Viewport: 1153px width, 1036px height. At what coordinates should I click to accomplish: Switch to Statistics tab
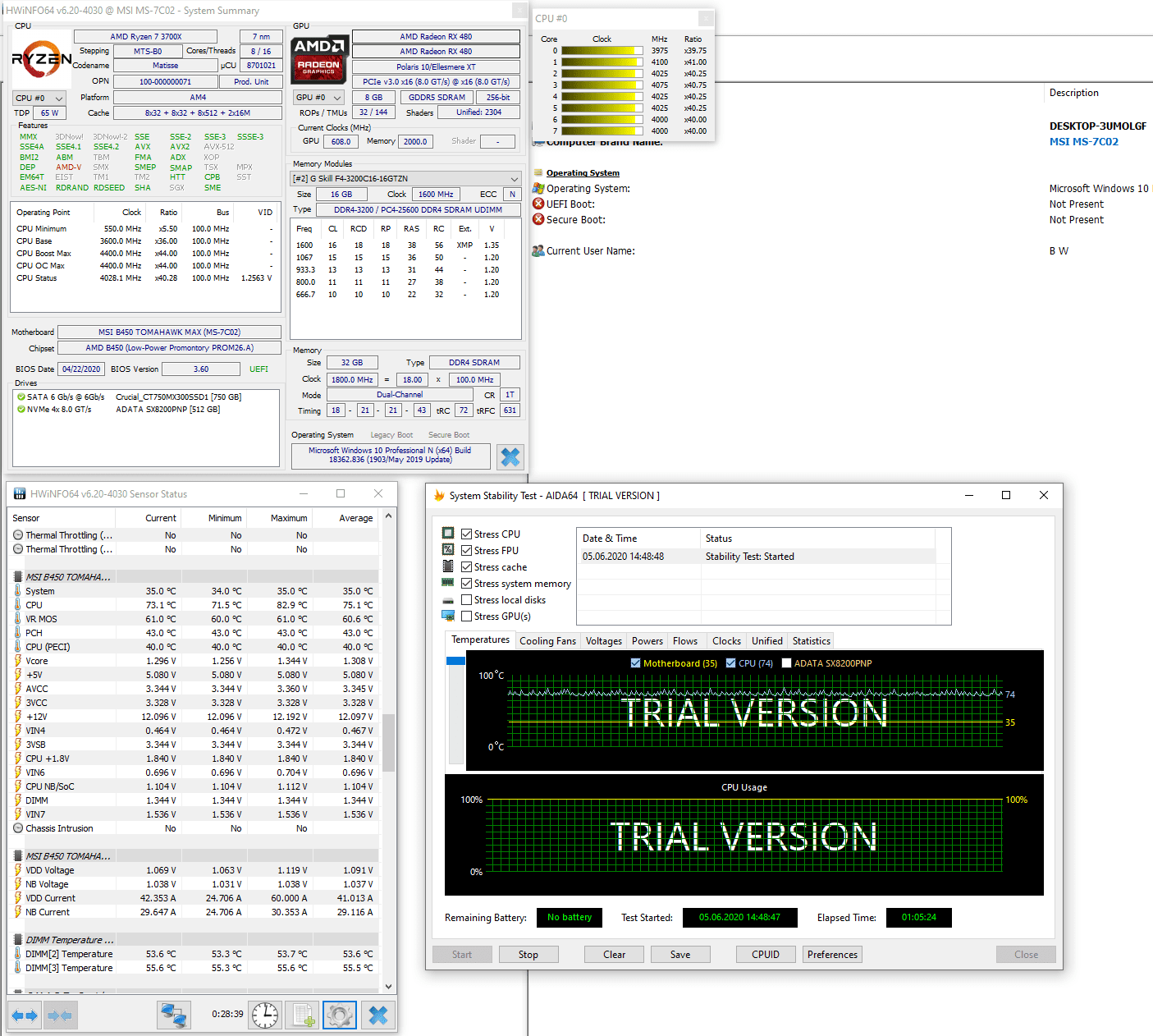click(811, 641)
